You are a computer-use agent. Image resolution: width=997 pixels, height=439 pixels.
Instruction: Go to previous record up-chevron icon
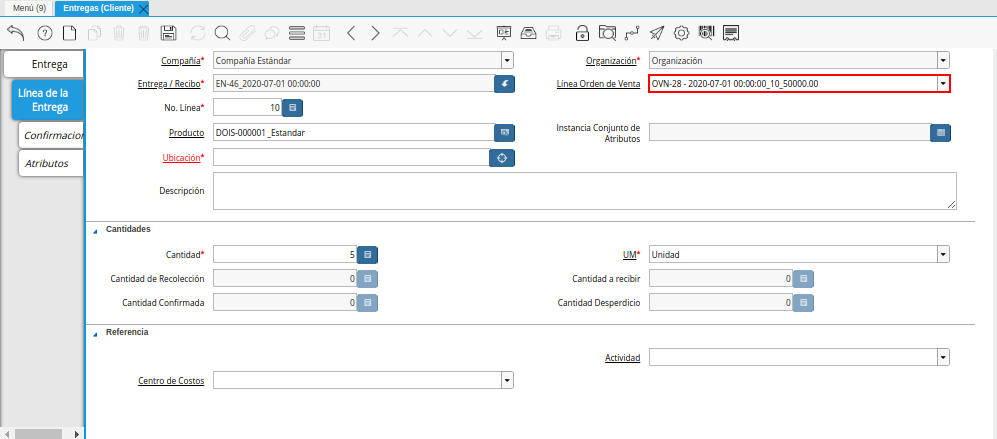pos(425,33)
